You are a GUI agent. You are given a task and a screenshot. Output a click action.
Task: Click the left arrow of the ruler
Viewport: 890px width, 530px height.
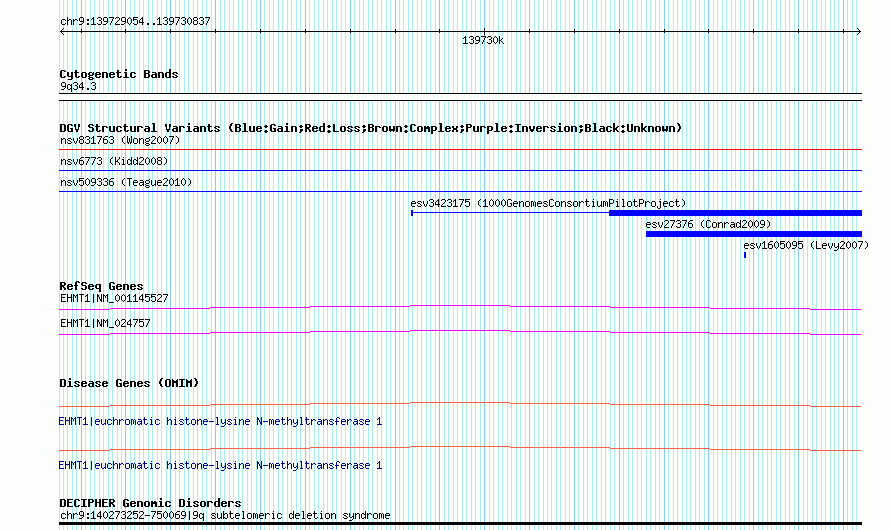pos(62,32)
